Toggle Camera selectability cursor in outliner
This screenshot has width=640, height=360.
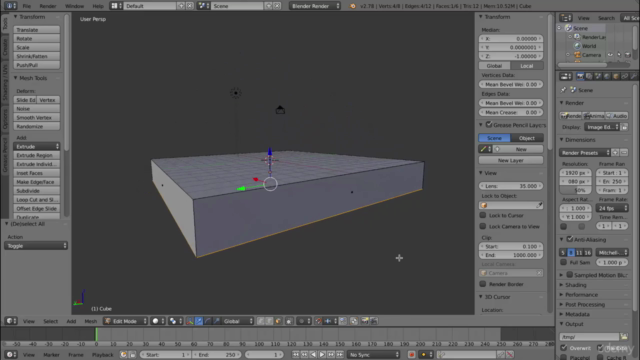tap(619, 55)
